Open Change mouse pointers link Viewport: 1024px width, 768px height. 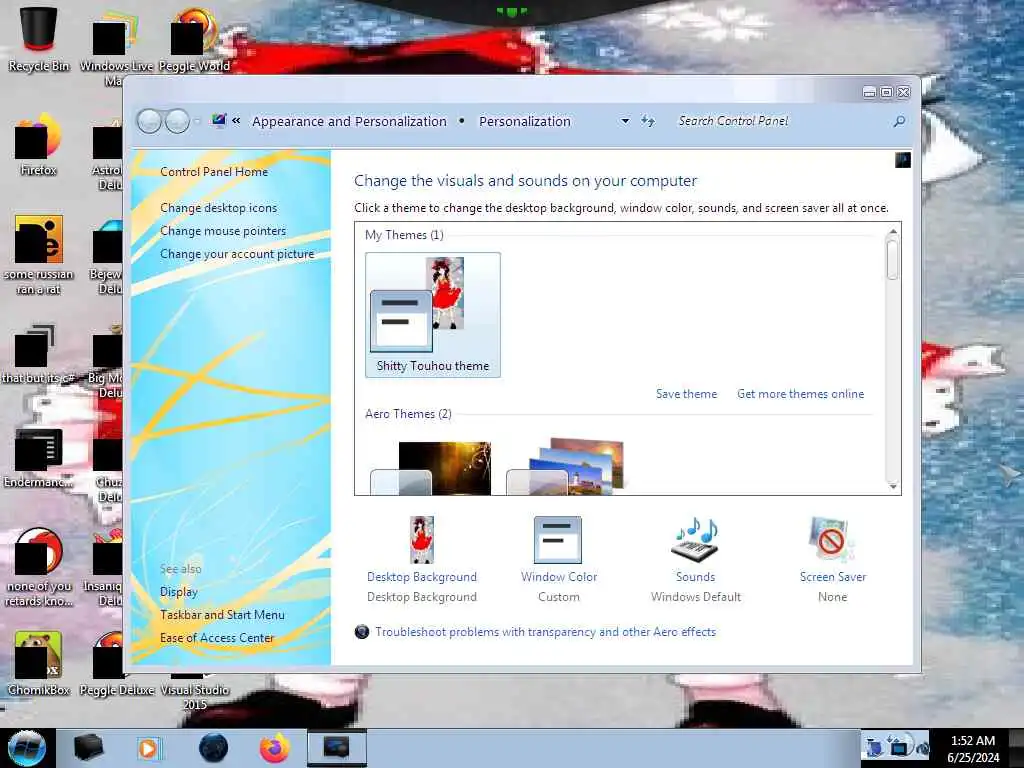tap(223, 231)
